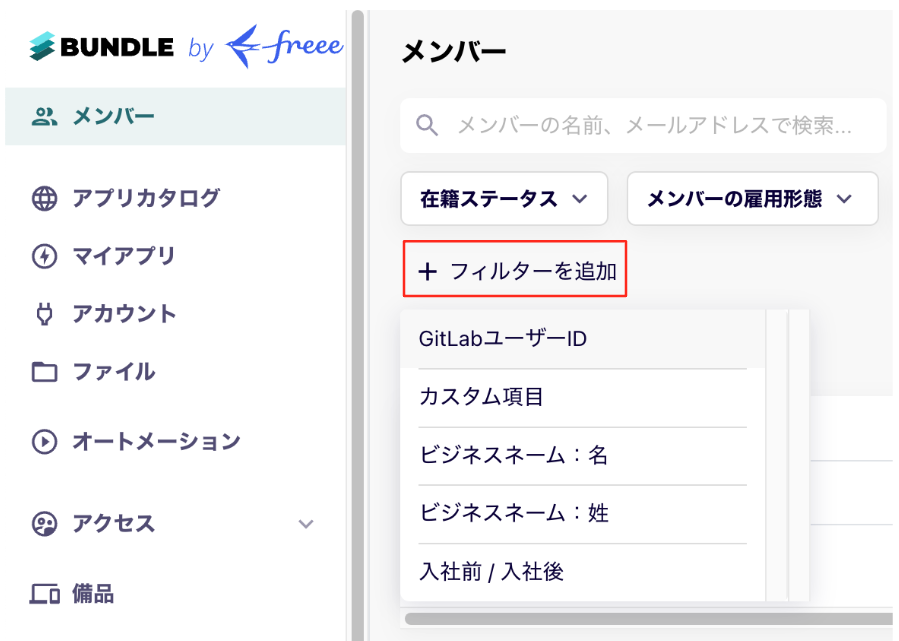Open アプリカタログ via the globe icon

coord(44,198)
